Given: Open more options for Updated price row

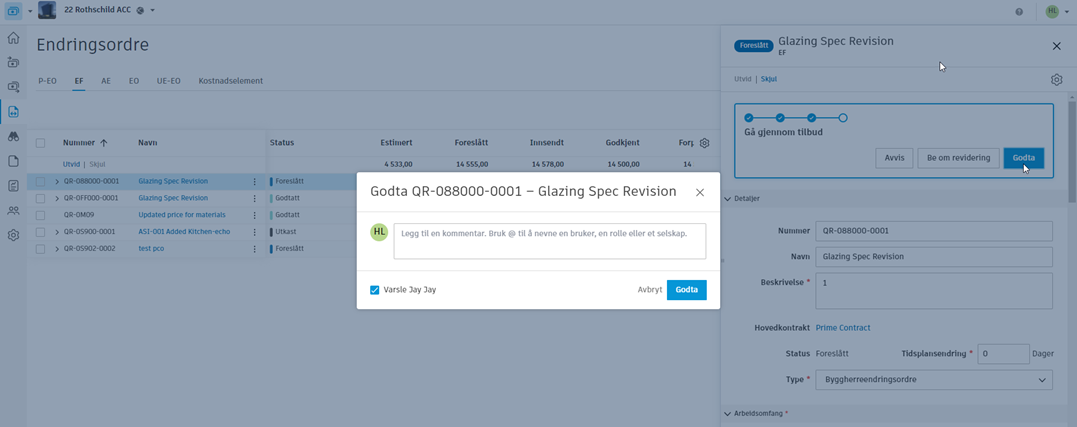Looking at the screenshot, I should [254, 215].
